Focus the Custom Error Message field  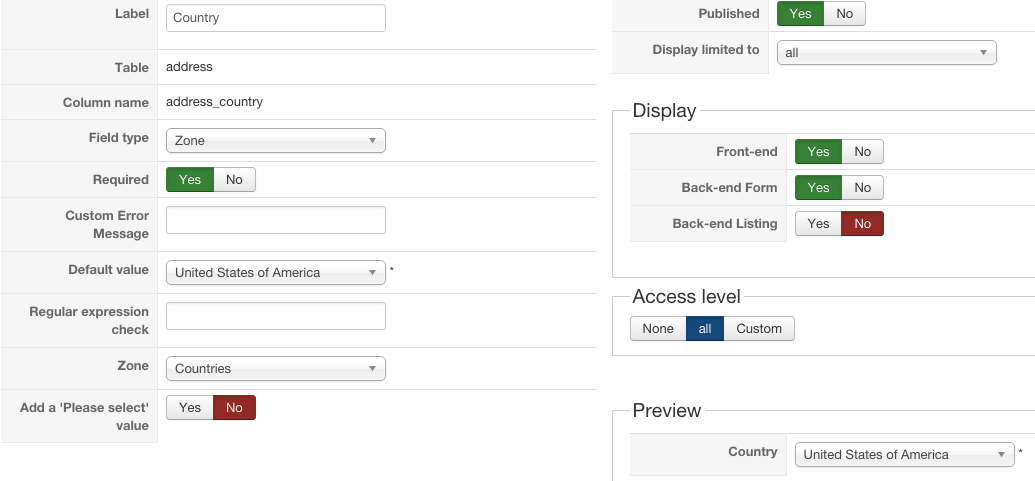click(275, 221)
